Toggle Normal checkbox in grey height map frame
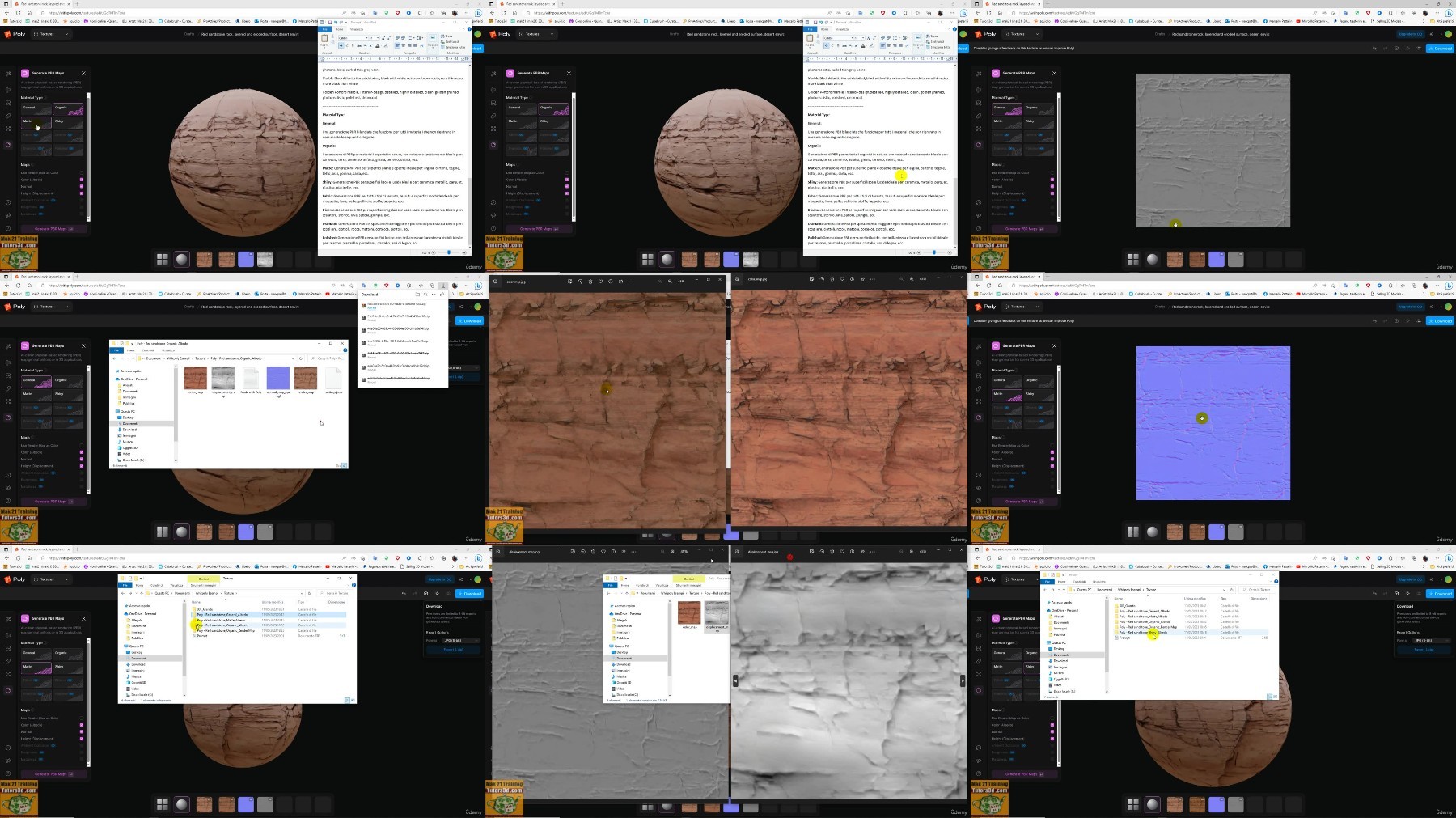Screen dimensions: 1456x818 (1052, 186)
